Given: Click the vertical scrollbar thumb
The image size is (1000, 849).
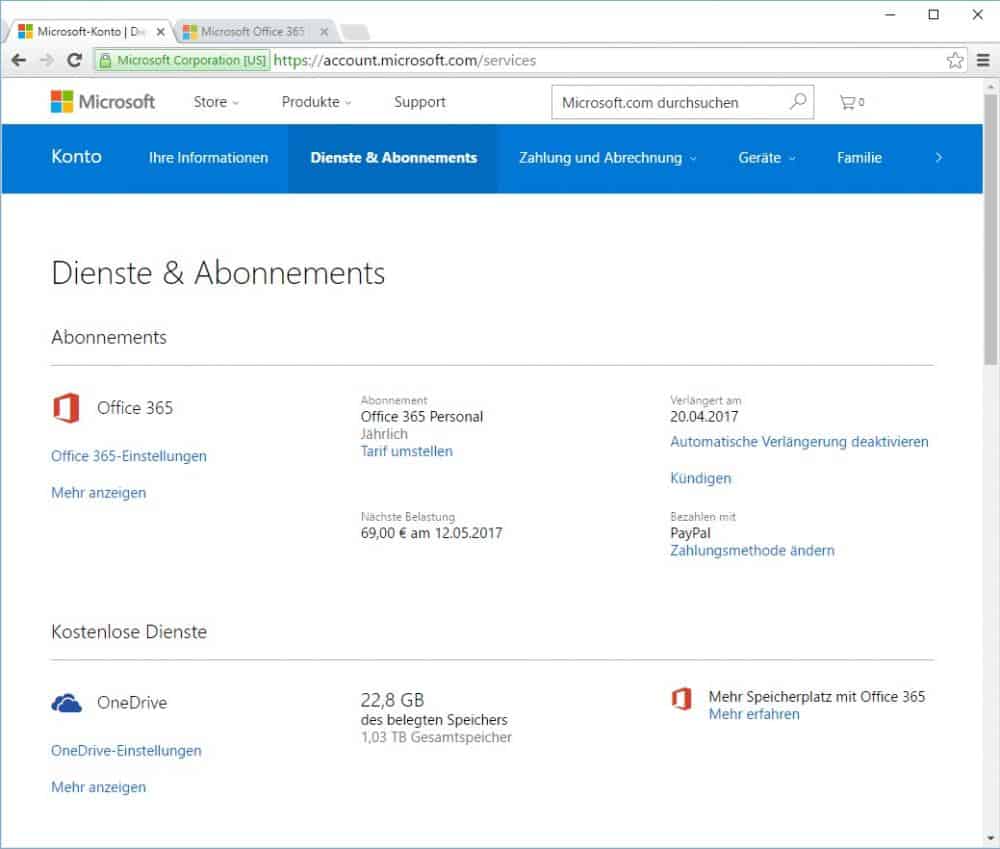Looking at the screenshot, I should [990, 230].
